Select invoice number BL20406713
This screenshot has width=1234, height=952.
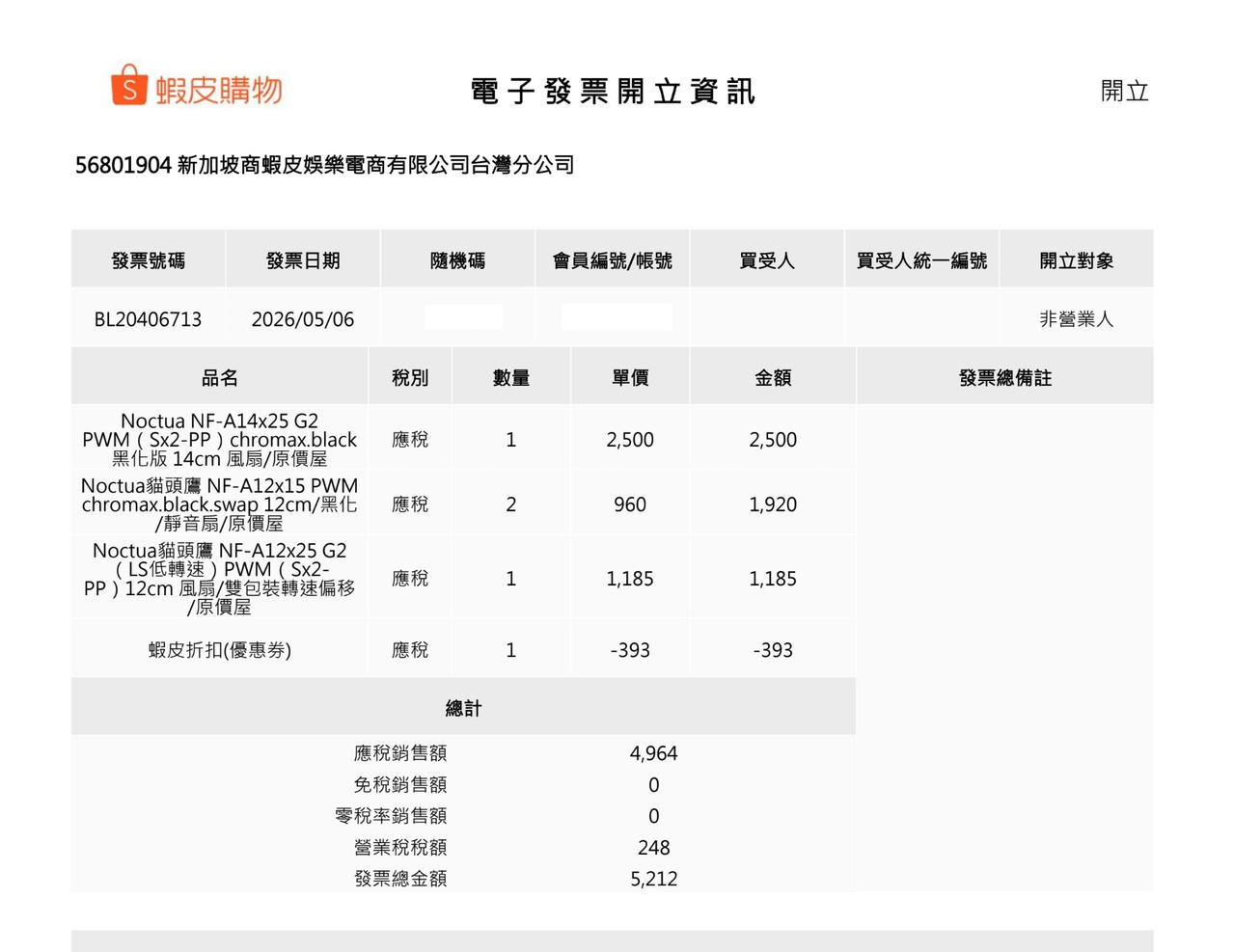coord(148,319)
